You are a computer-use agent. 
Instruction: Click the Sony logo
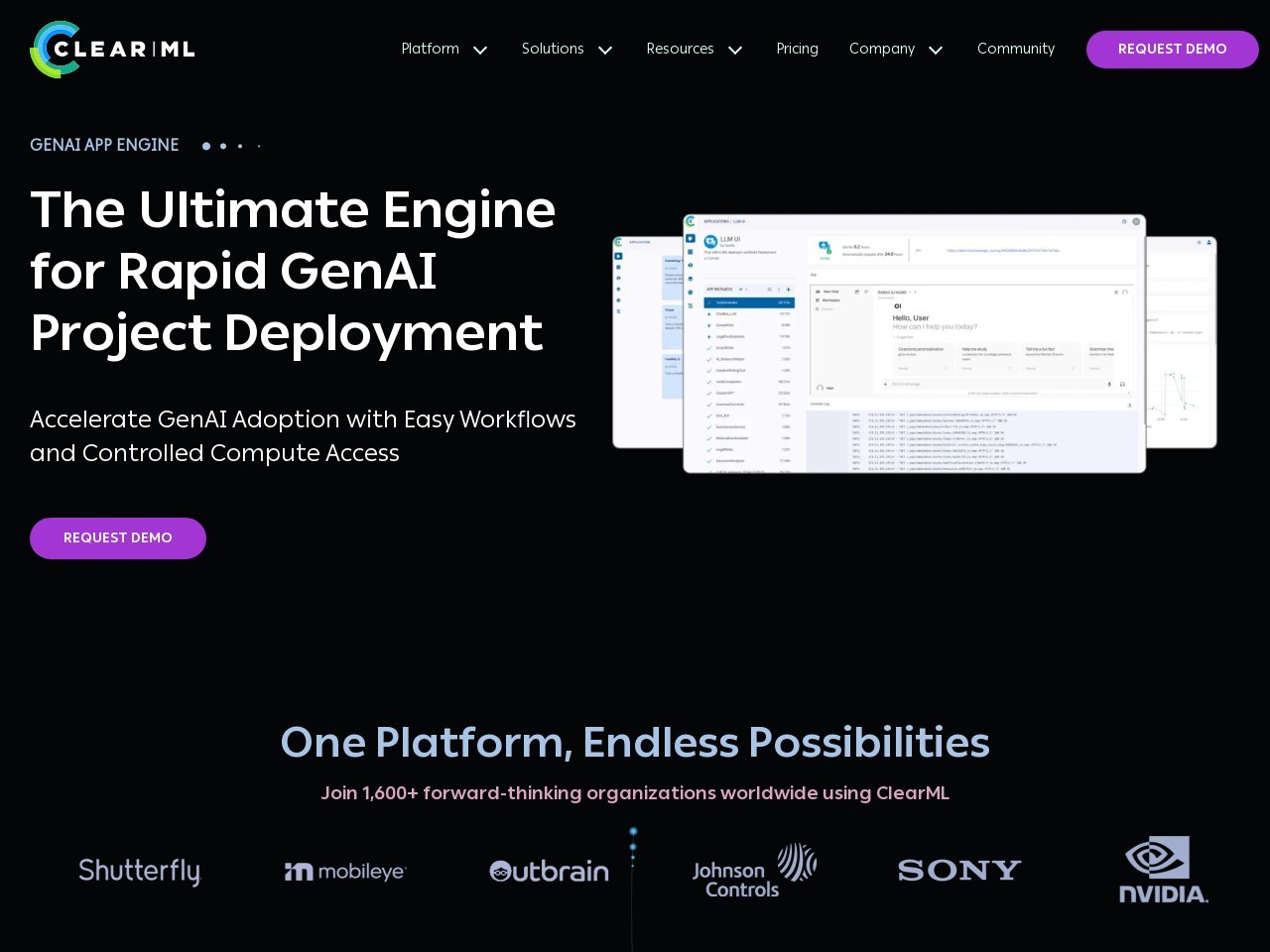point(959,871)
